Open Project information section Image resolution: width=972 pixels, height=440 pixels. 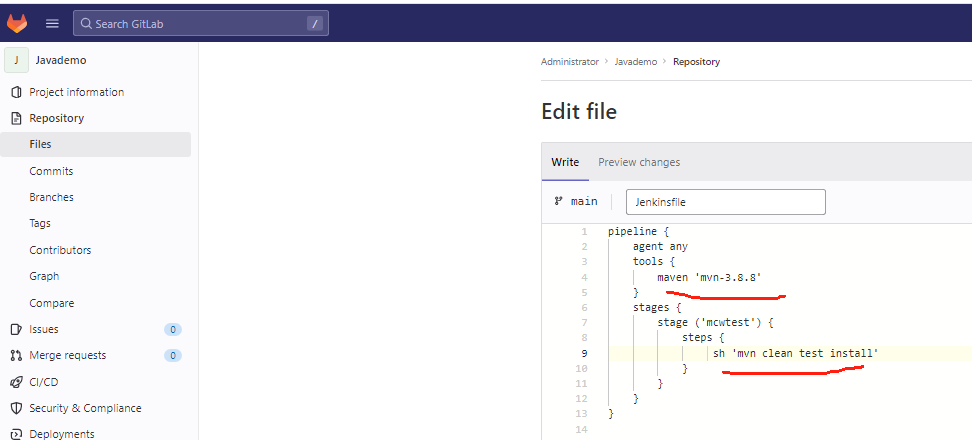(76, 92)
